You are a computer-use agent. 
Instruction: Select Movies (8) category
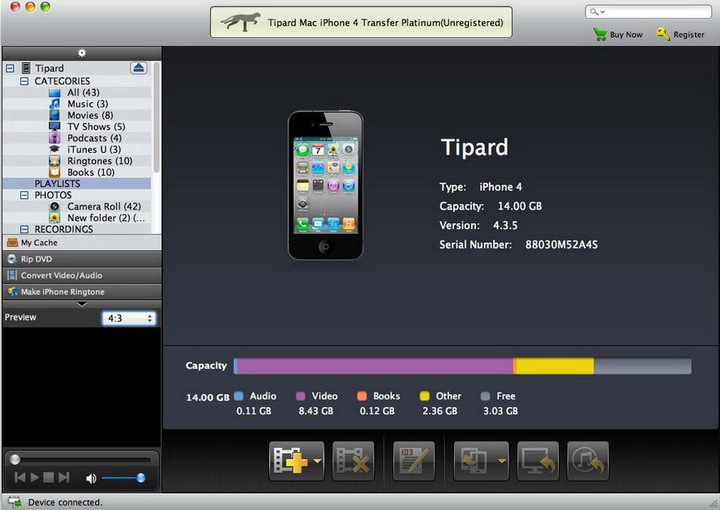(90, 115)
